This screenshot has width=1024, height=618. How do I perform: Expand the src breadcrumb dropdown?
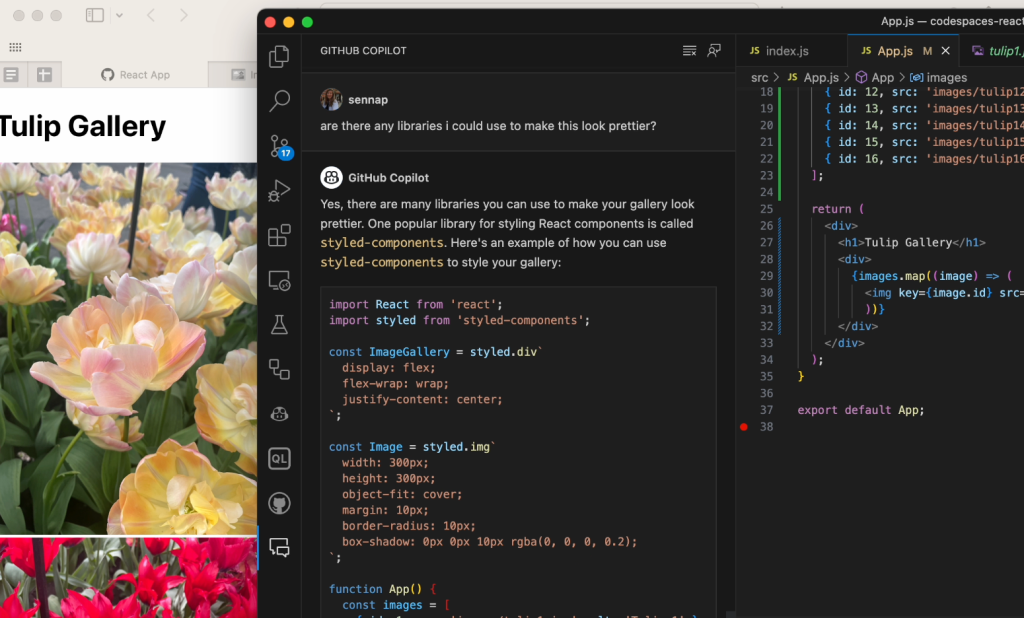758,76
